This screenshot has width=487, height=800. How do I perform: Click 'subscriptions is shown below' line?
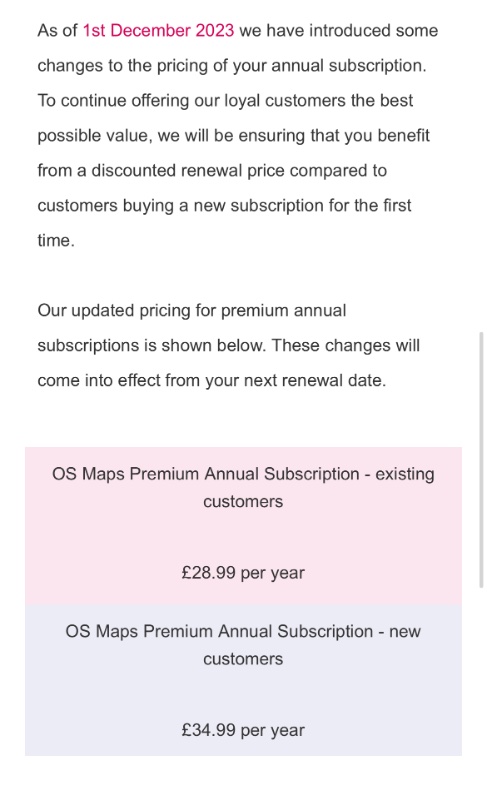click(x=228, y=345)
